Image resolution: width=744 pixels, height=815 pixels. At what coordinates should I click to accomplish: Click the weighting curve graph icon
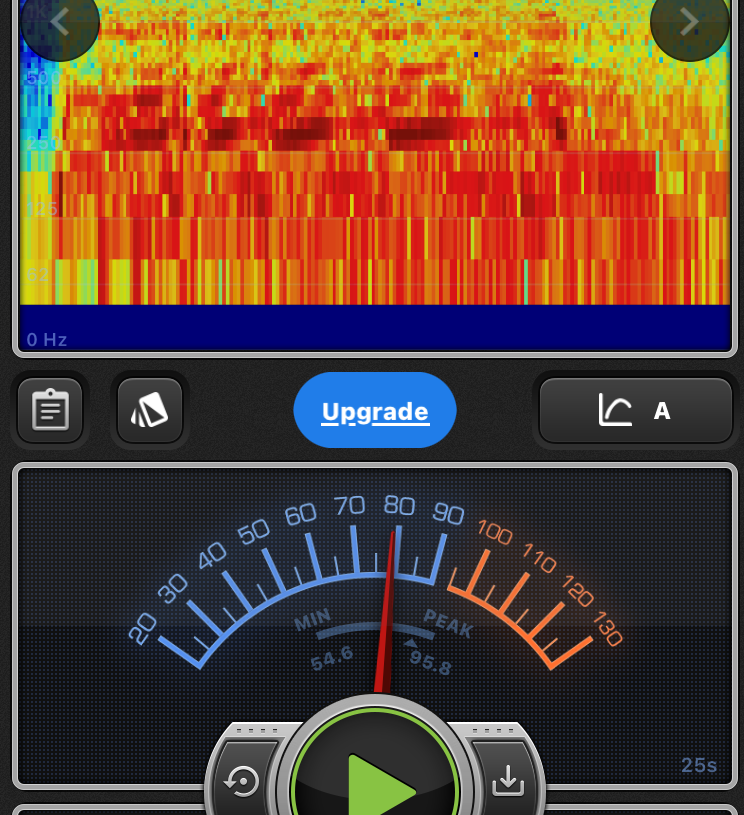click(x=615, y=410)
